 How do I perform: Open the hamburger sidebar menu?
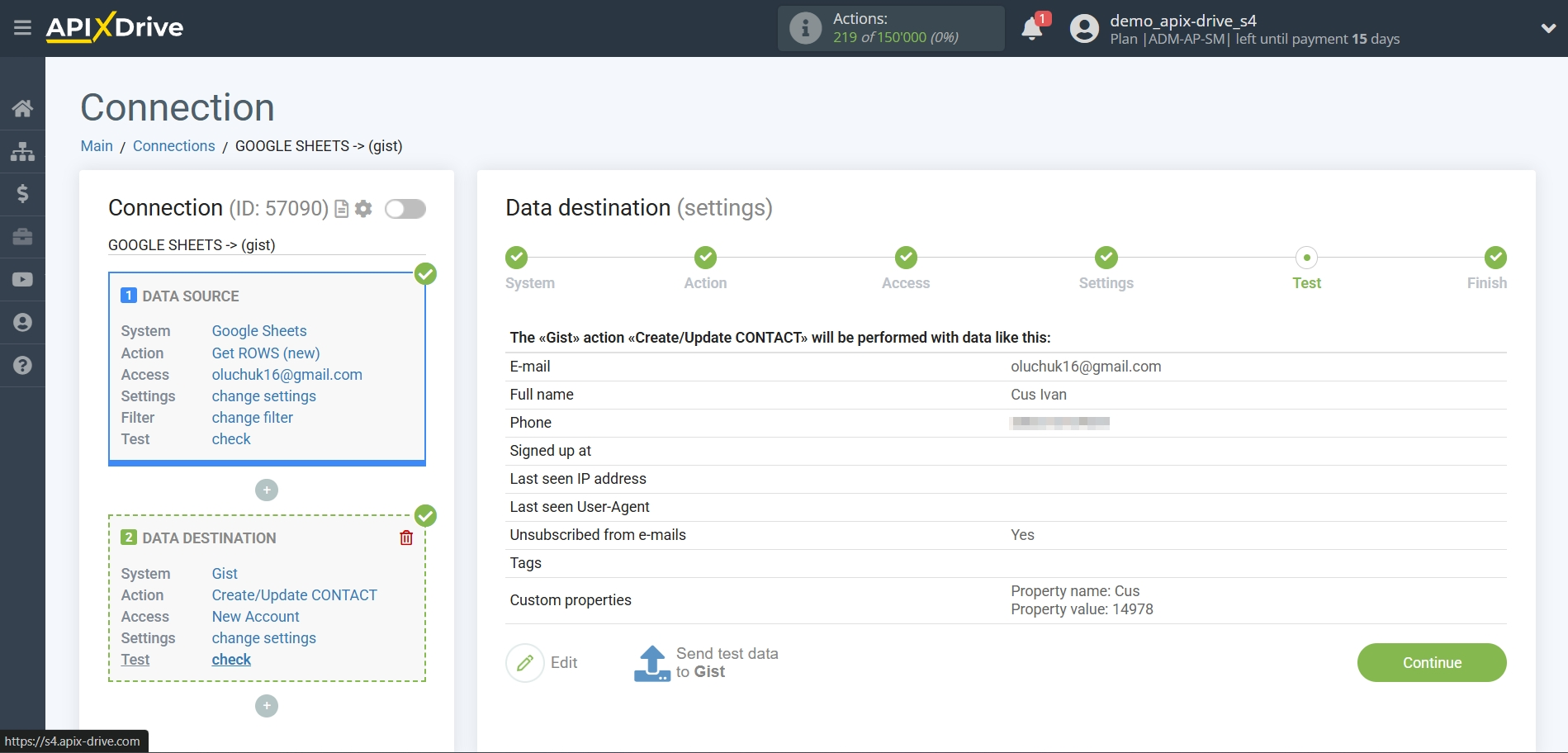tap(22, 27)
